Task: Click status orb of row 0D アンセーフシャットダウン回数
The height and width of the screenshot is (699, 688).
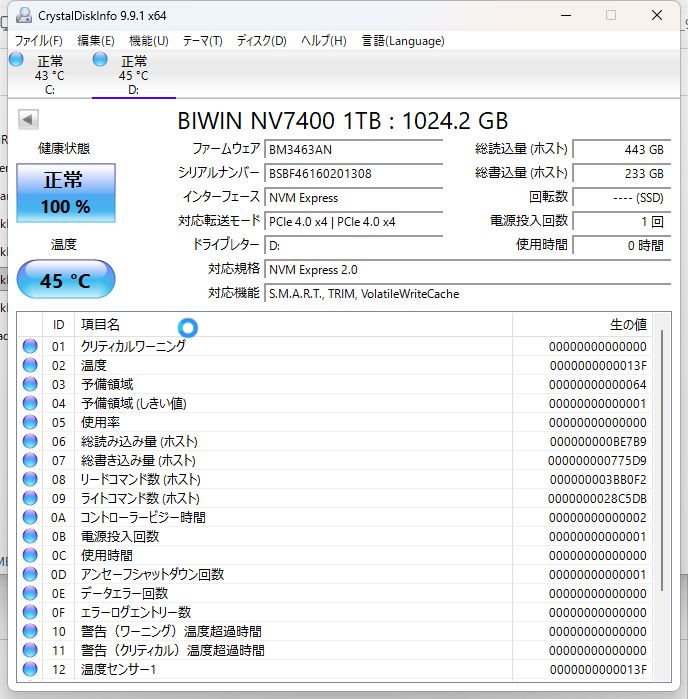Action: (30, 574)
